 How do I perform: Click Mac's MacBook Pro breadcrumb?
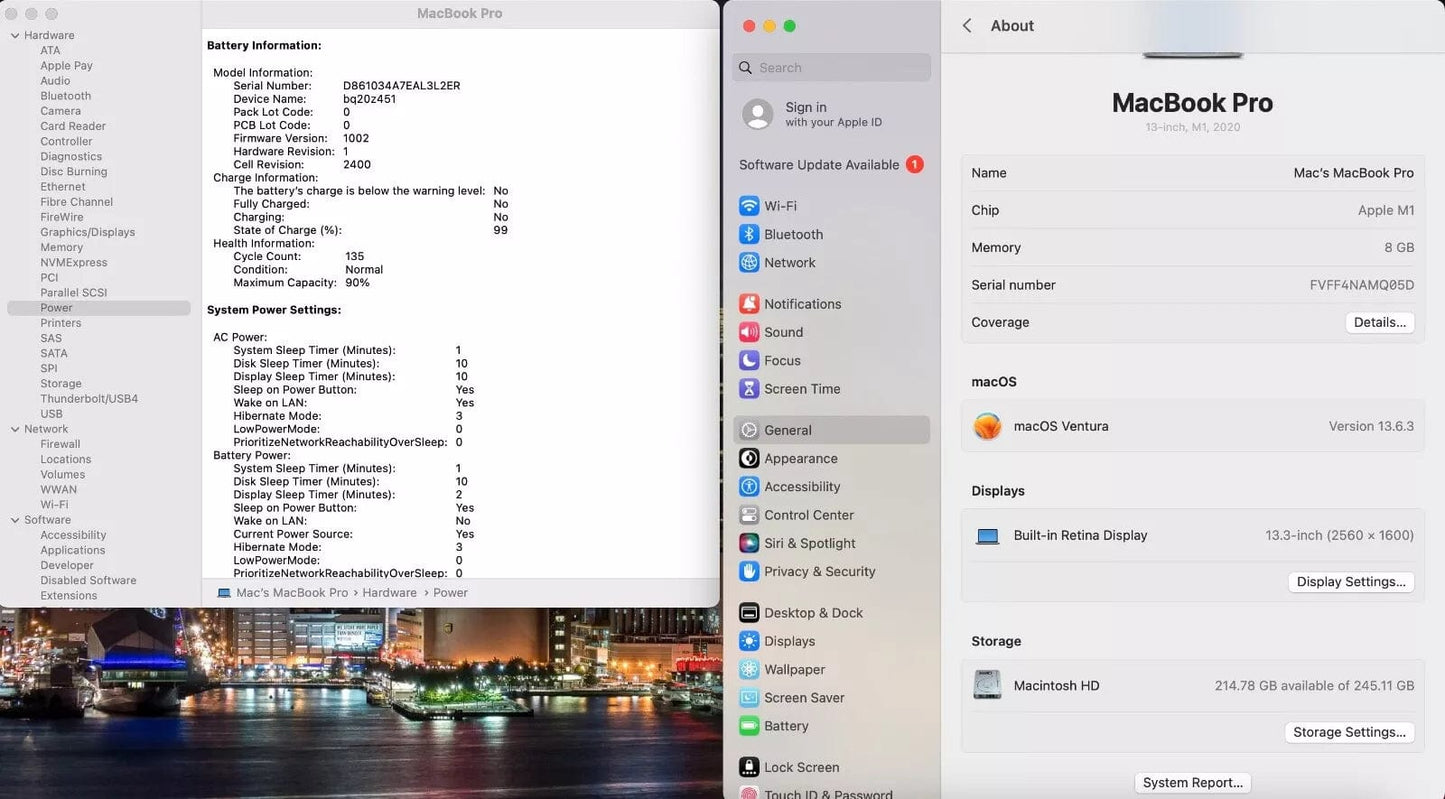pyautogui.click(x=291, y=593)
